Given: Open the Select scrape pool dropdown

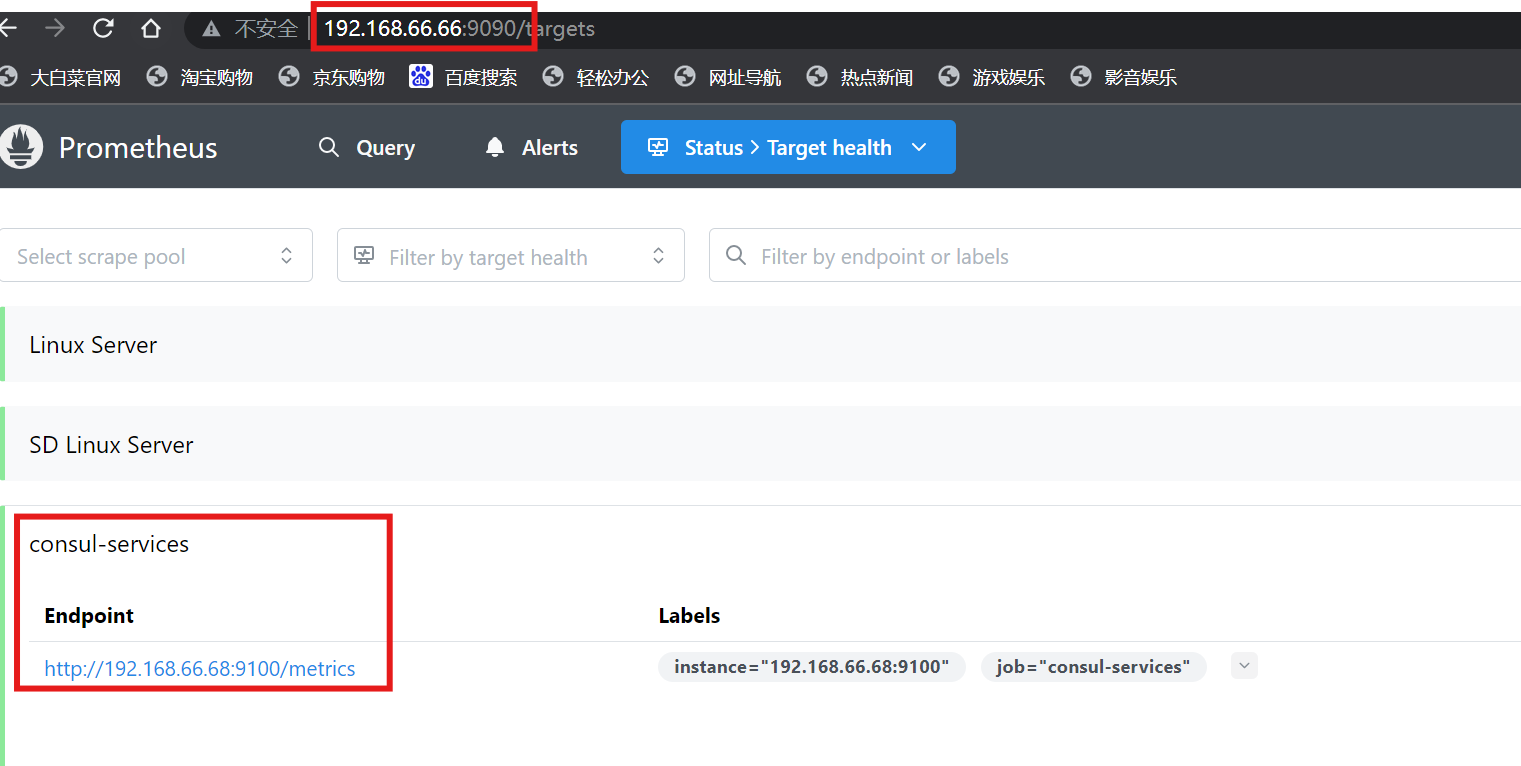Looking at the screenshot, I should click(156, 256).
